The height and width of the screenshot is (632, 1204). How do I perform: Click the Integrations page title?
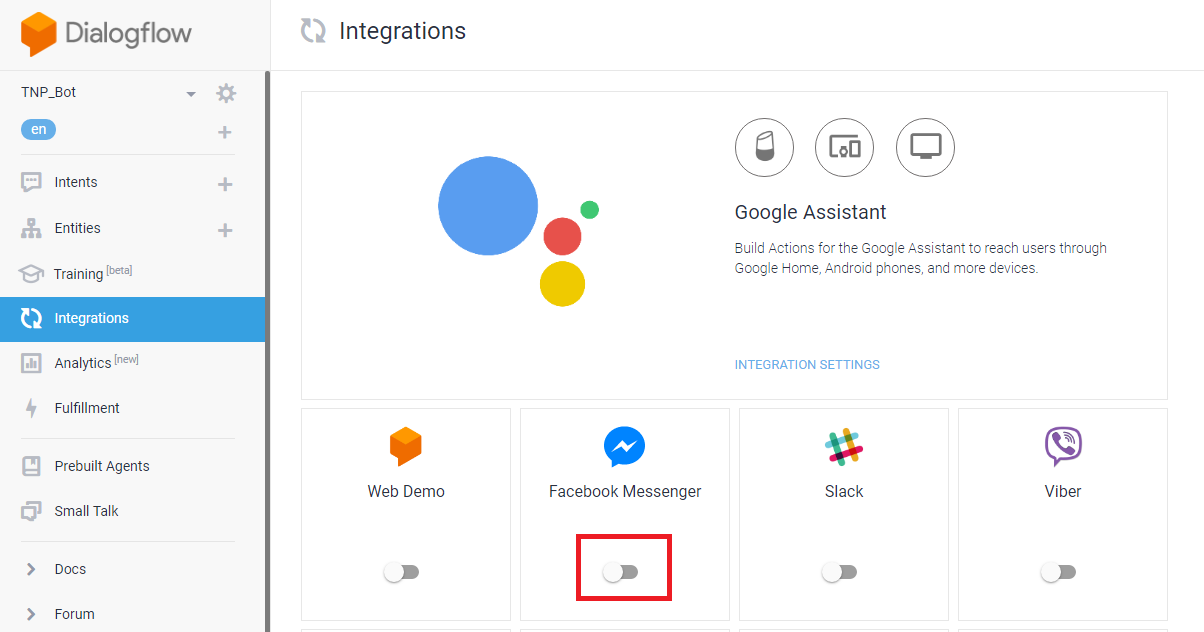click(x=403, y=31)
